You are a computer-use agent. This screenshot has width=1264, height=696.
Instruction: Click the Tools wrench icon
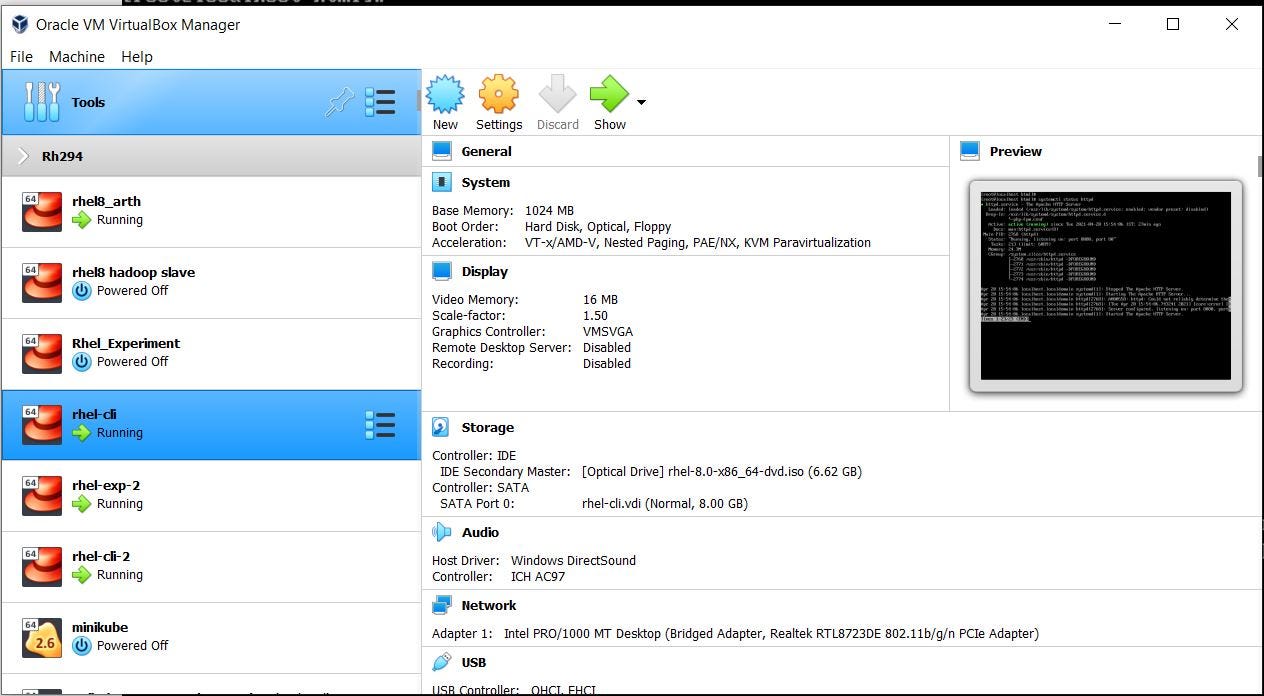(x=41, y=102)
